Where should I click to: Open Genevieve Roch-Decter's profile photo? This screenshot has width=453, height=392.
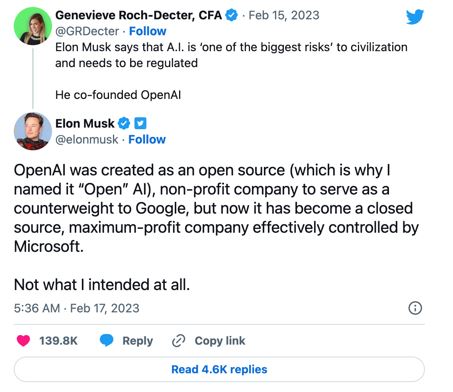(x=33, y=26)
